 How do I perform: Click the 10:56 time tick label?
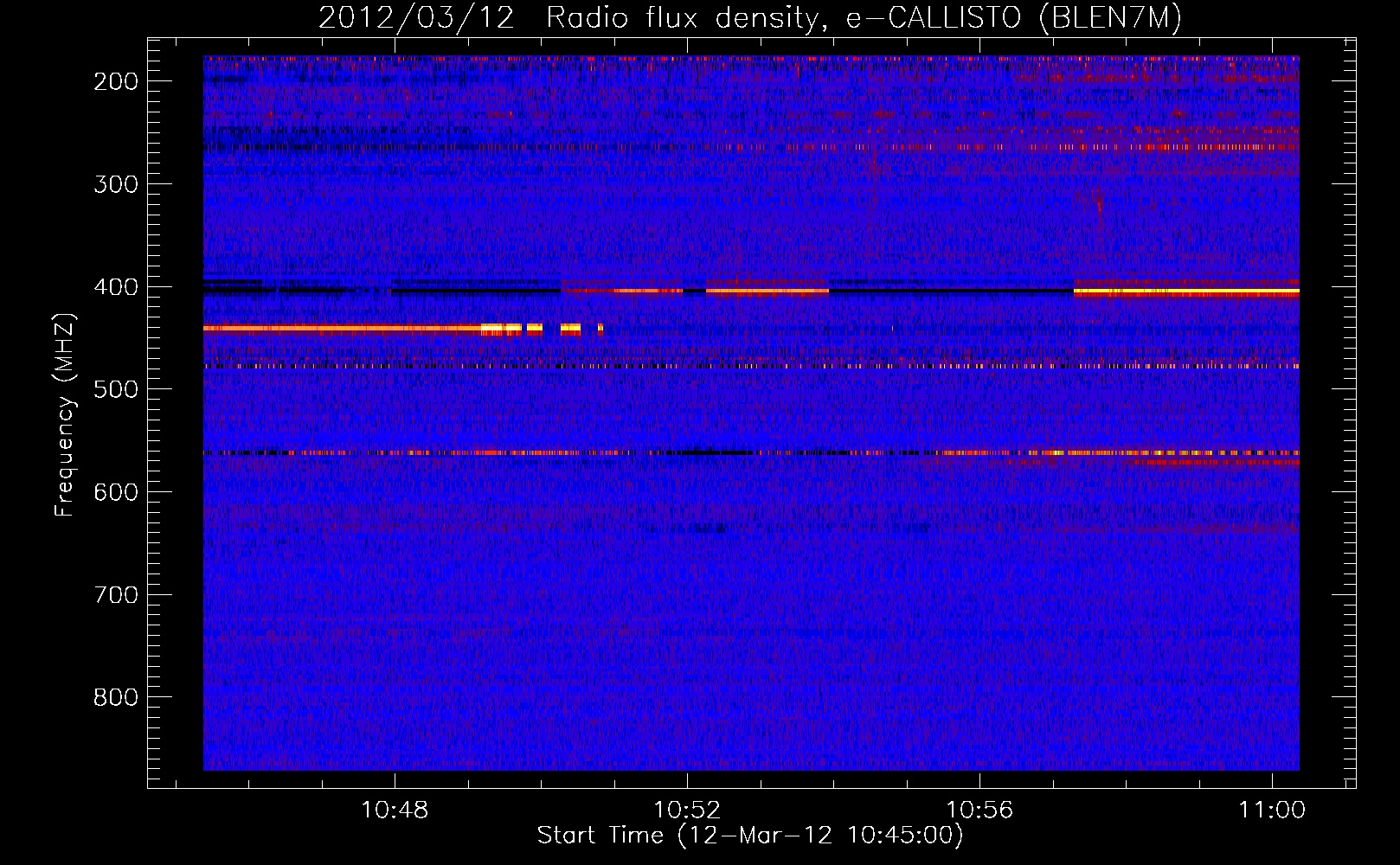point(979,811)
